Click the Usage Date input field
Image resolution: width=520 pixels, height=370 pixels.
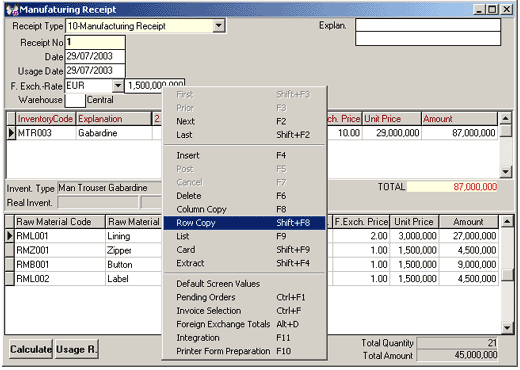[x=95, y=71]
